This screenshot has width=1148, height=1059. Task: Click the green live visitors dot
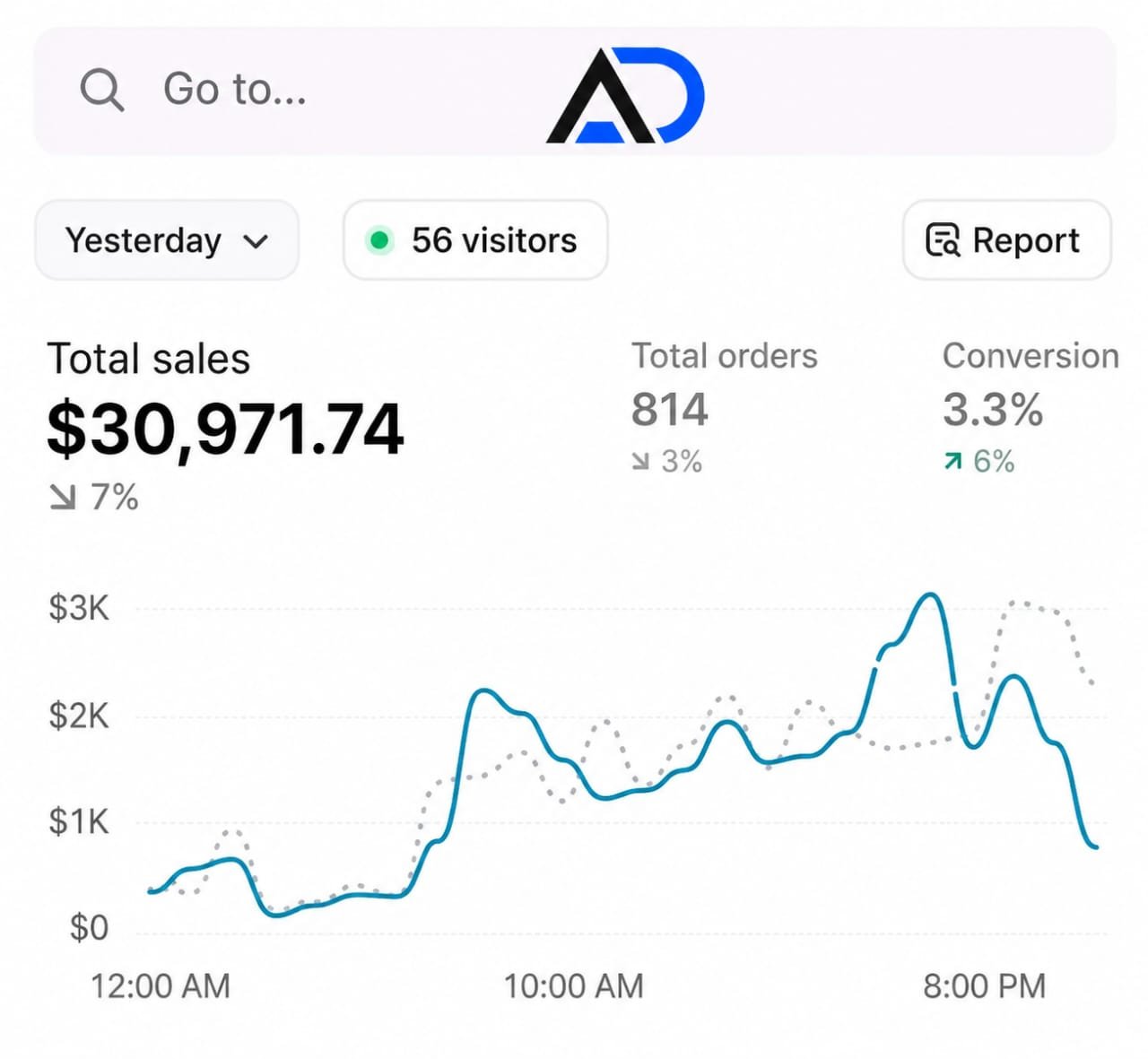pos(379,240)
